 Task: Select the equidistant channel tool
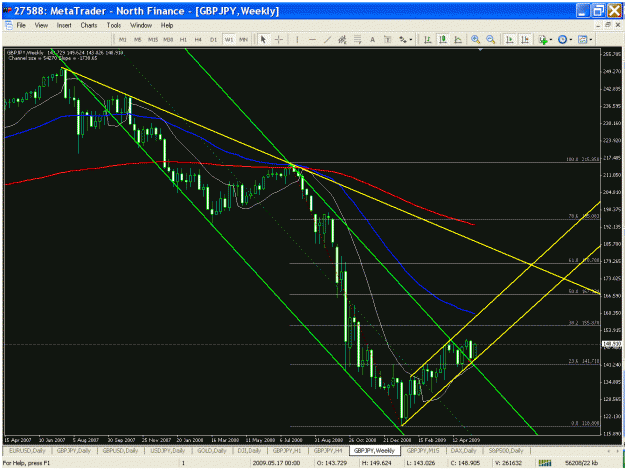342,39
